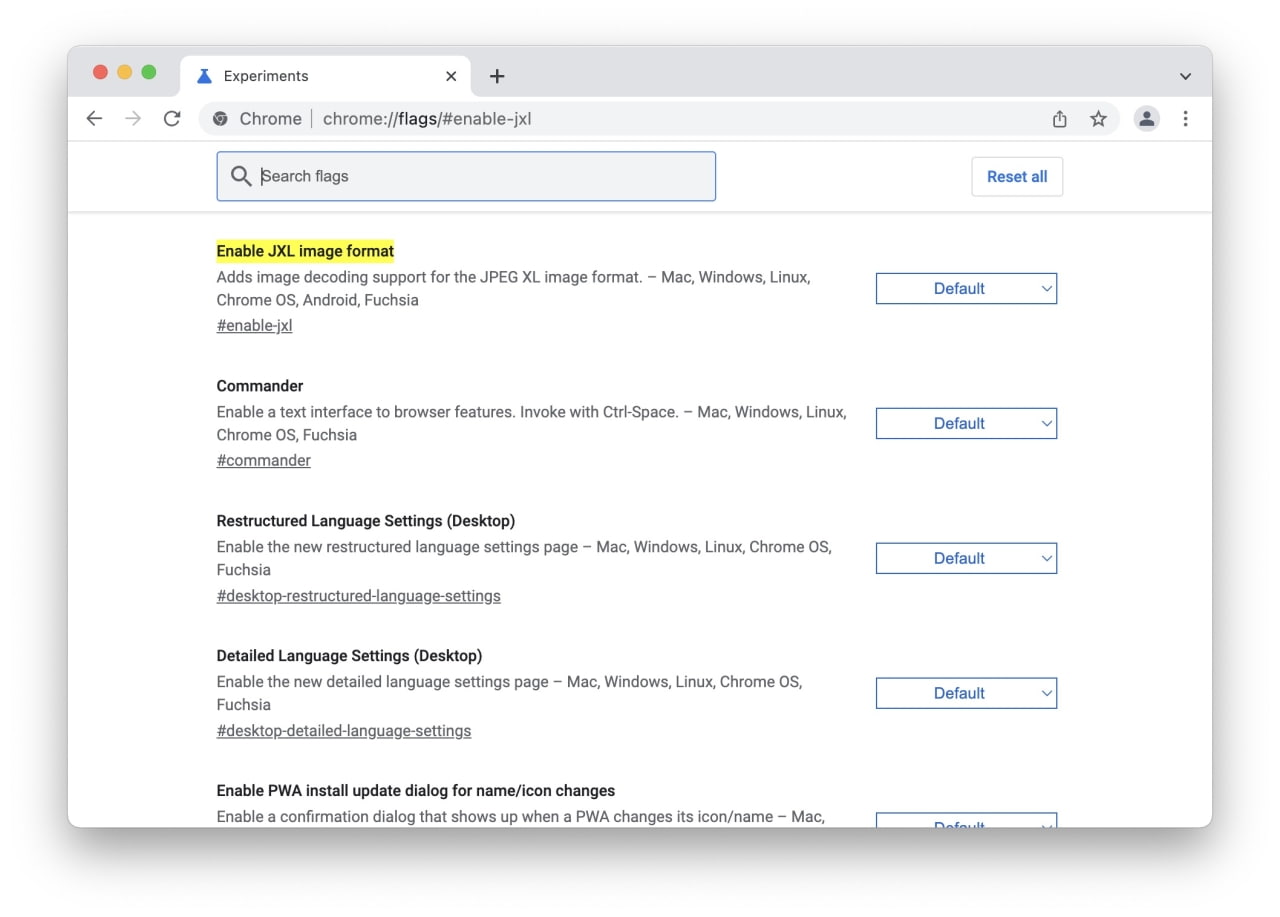Click the forward navigation arrow

pyautogui.click(x=133, y=118)
